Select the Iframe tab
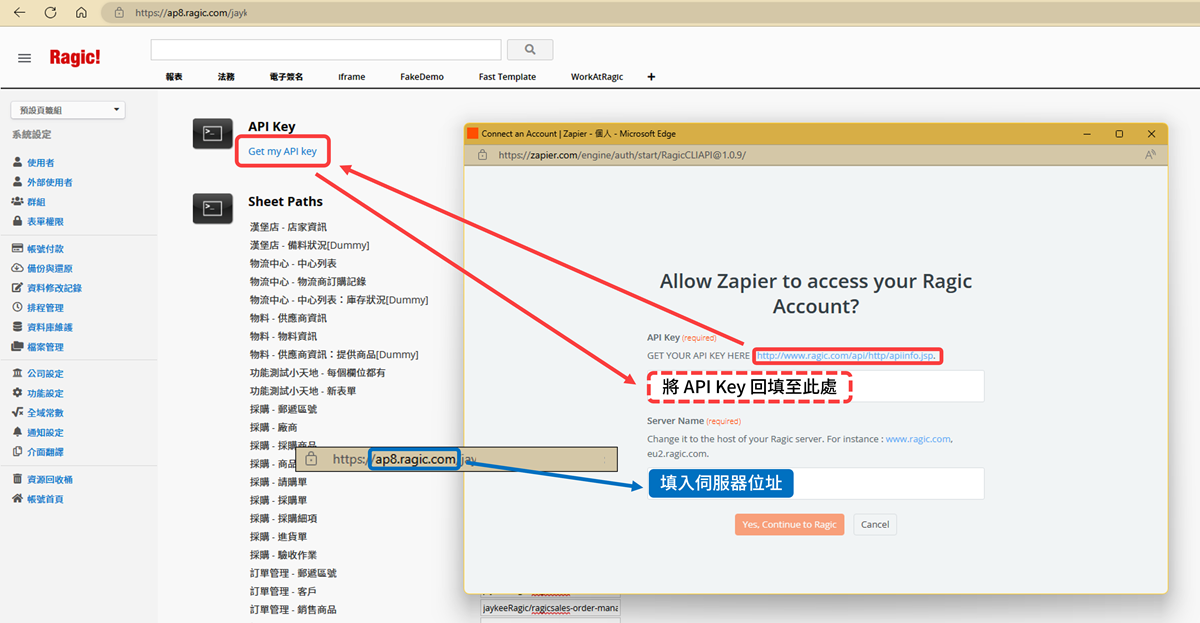 tap(352, 77)
